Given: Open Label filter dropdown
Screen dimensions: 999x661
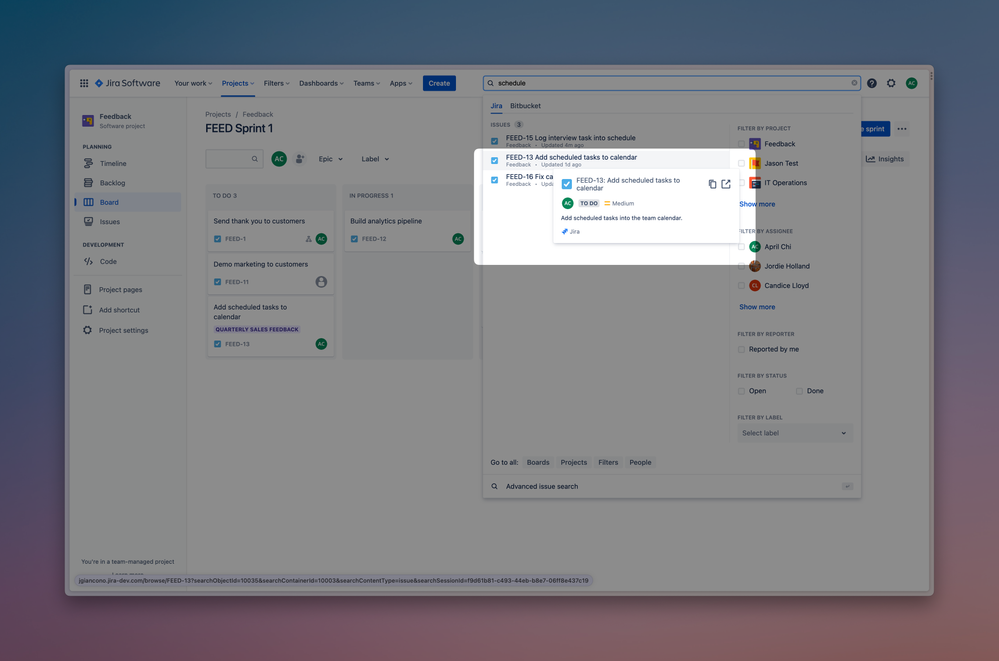Looking at the screenshot, I should click(x=375, y=159).
